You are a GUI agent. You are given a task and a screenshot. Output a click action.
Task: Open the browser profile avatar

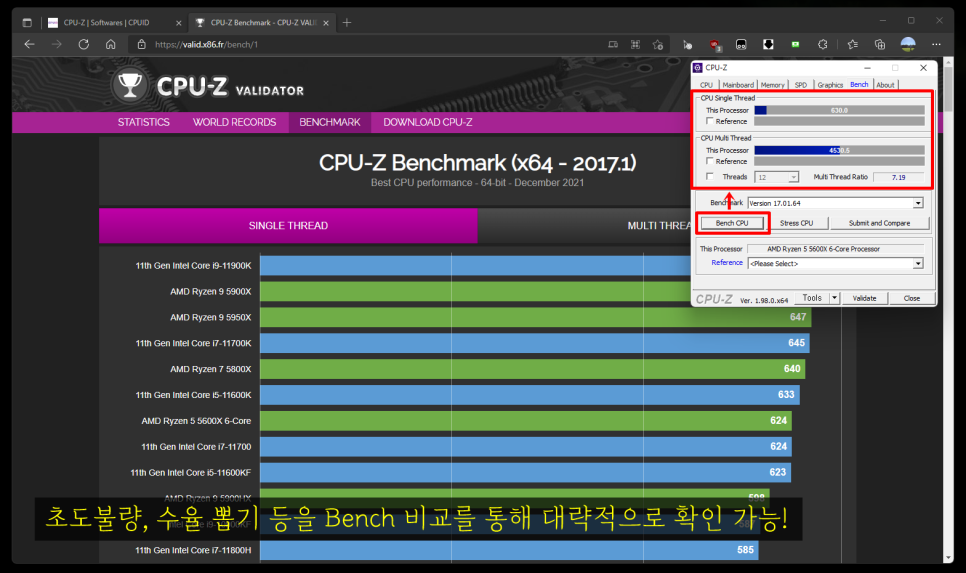pyautogui.click(x=908, y=44)
